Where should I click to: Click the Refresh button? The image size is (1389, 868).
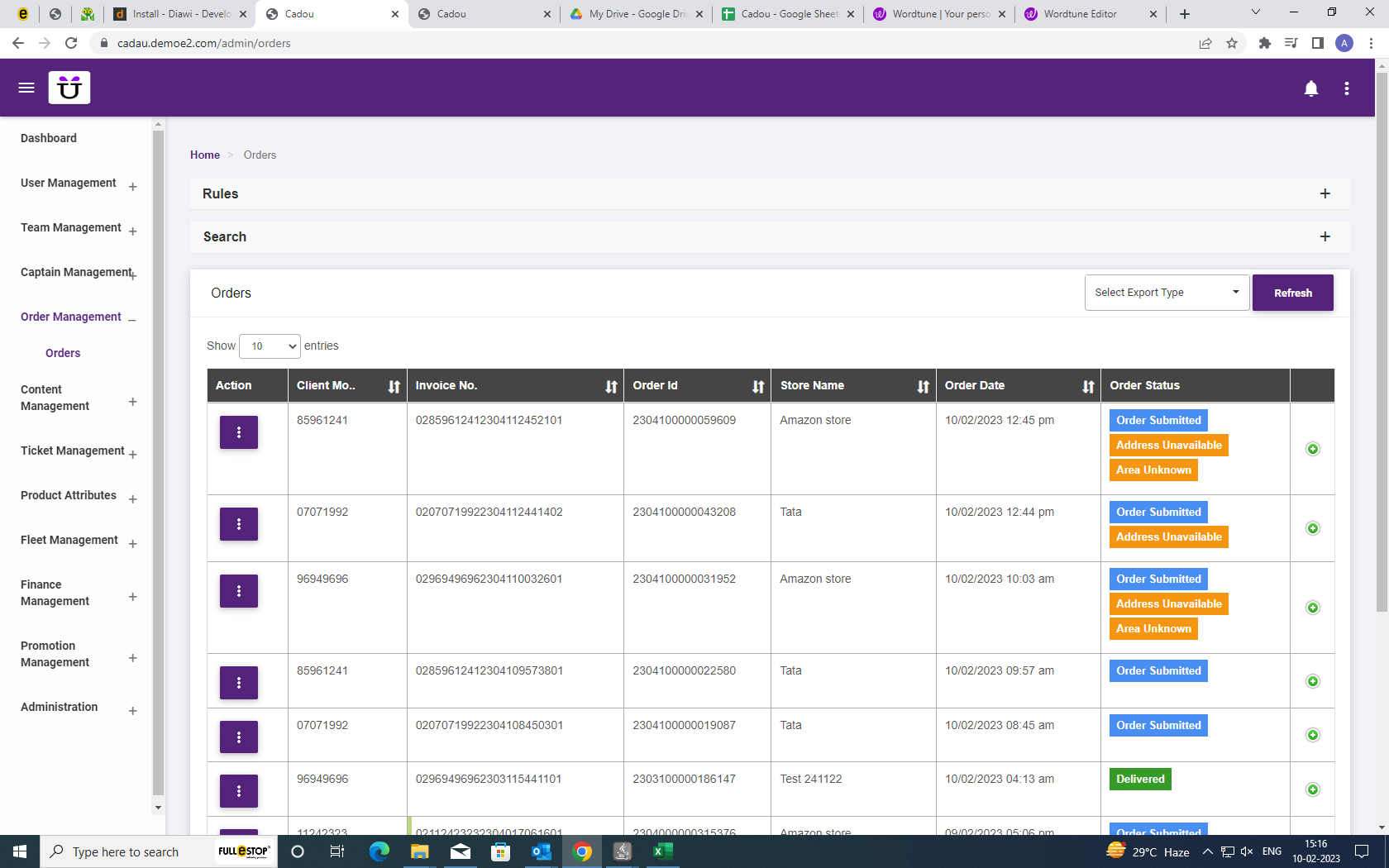(1293, 293)
